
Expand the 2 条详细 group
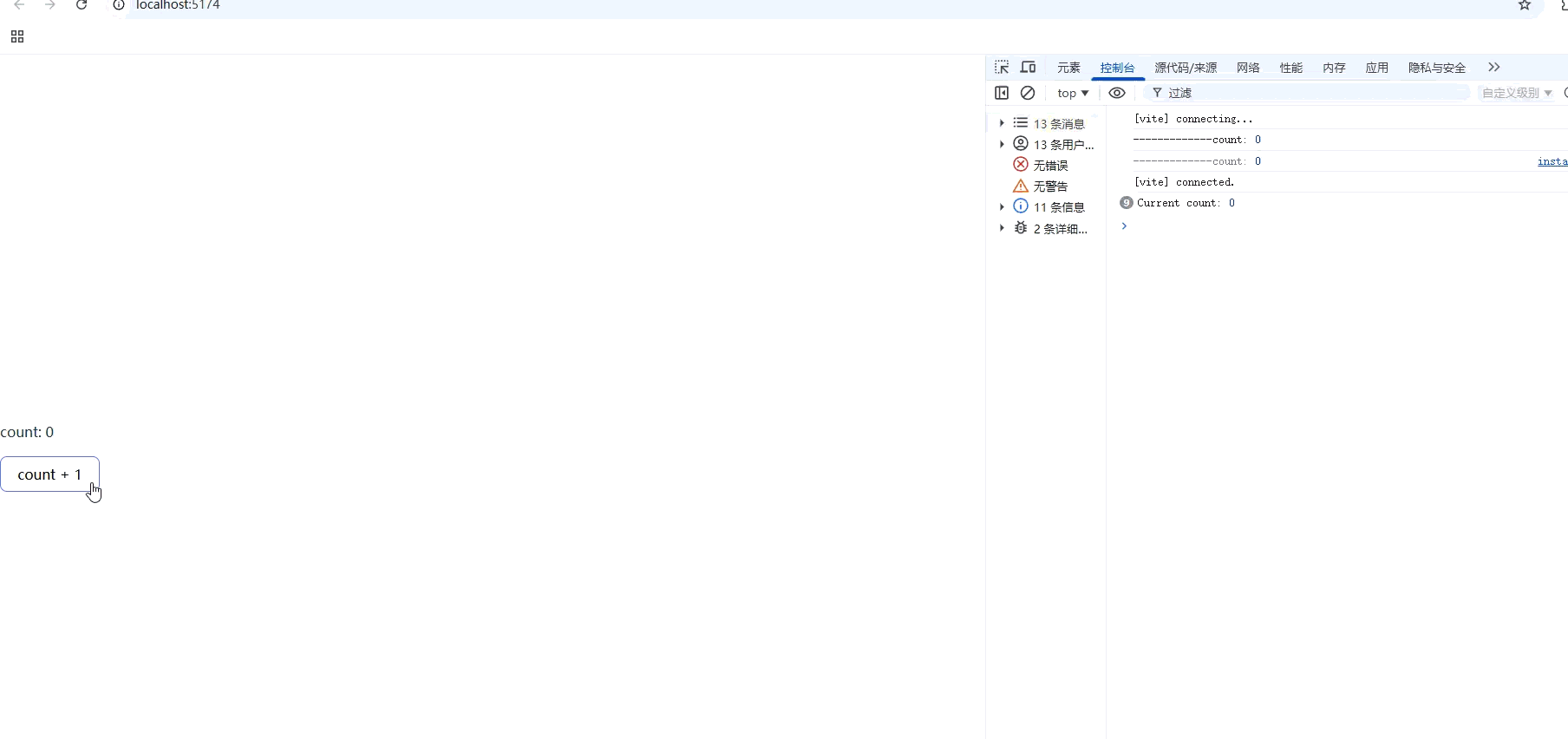point(1002,228)
